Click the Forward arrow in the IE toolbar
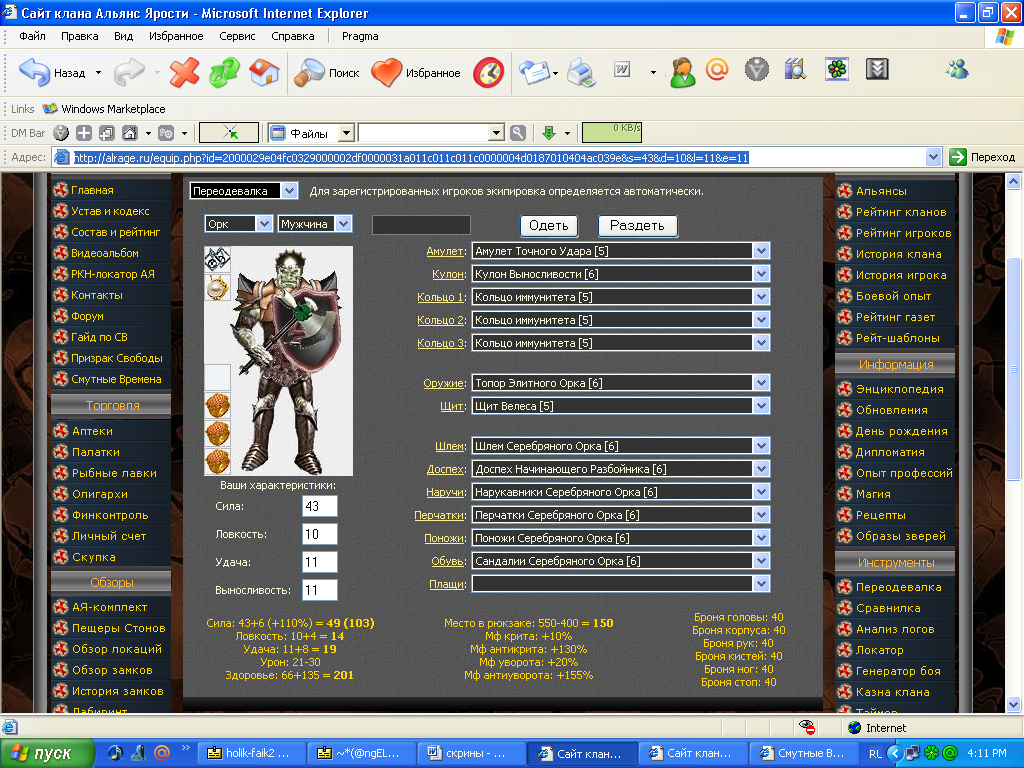Screen dimensions: 1024x768 (129, 72)
